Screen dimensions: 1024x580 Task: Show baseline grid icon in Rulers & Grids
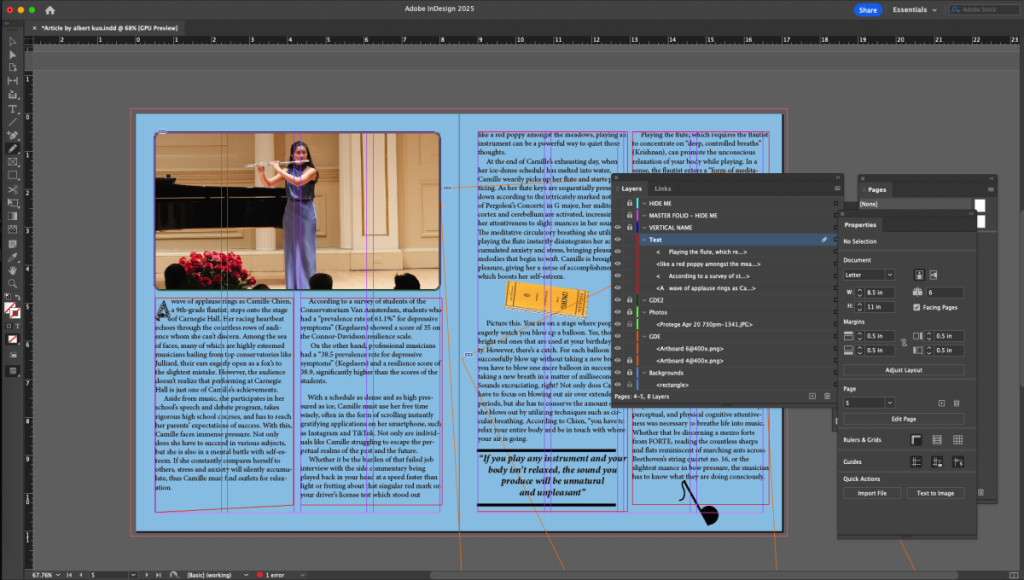[x=937, y=439]
